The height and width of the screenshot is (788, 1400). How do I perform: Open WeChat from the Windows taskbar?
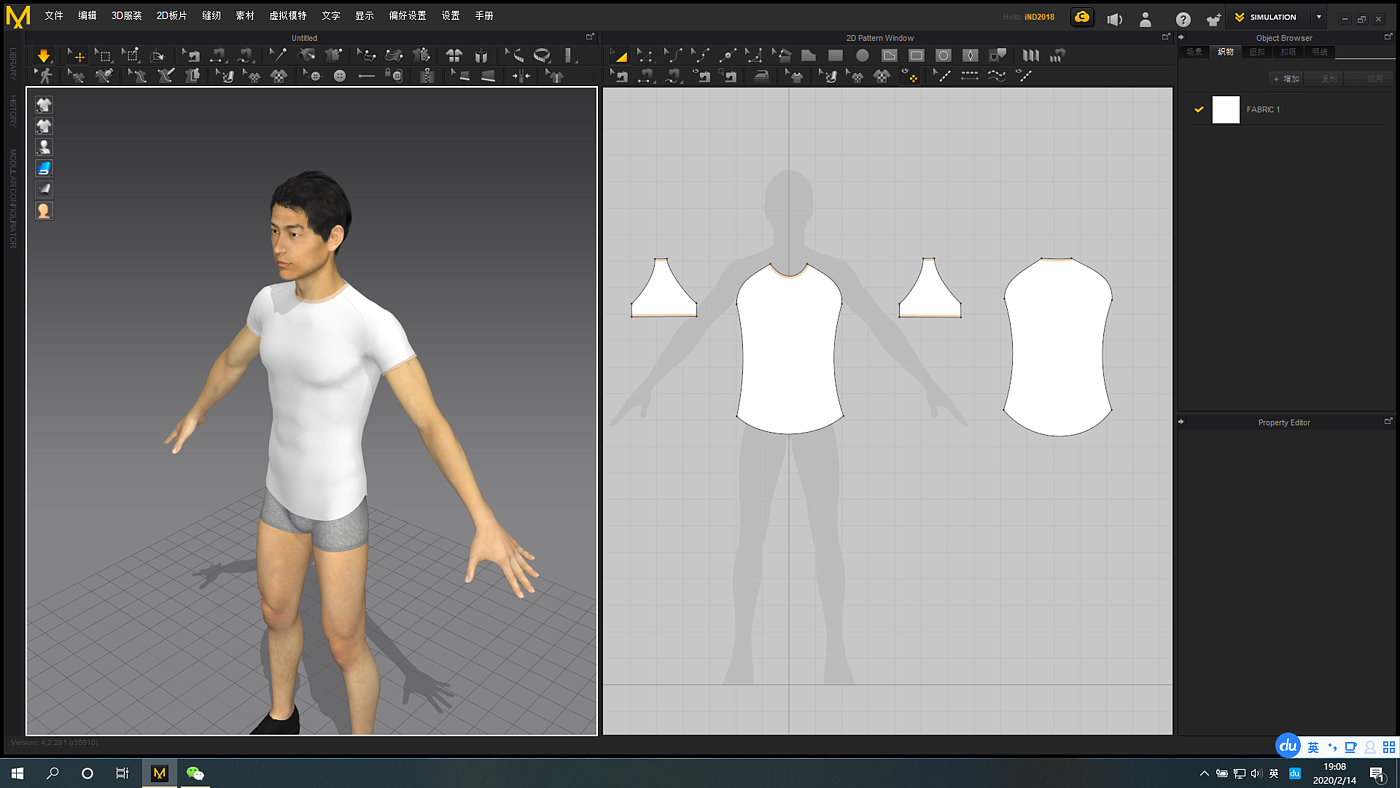point(195,773)
